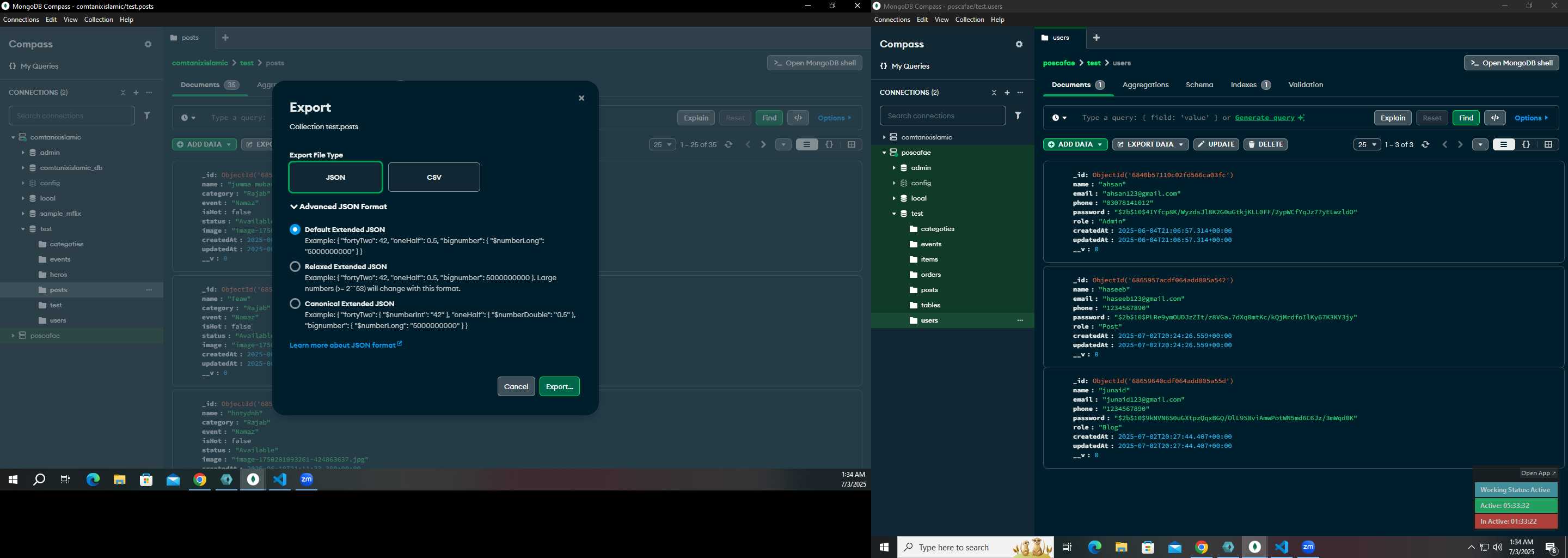Go to next page arrow in users view
Viewport: 1568px width, 558px height.
click(1460, 145)
